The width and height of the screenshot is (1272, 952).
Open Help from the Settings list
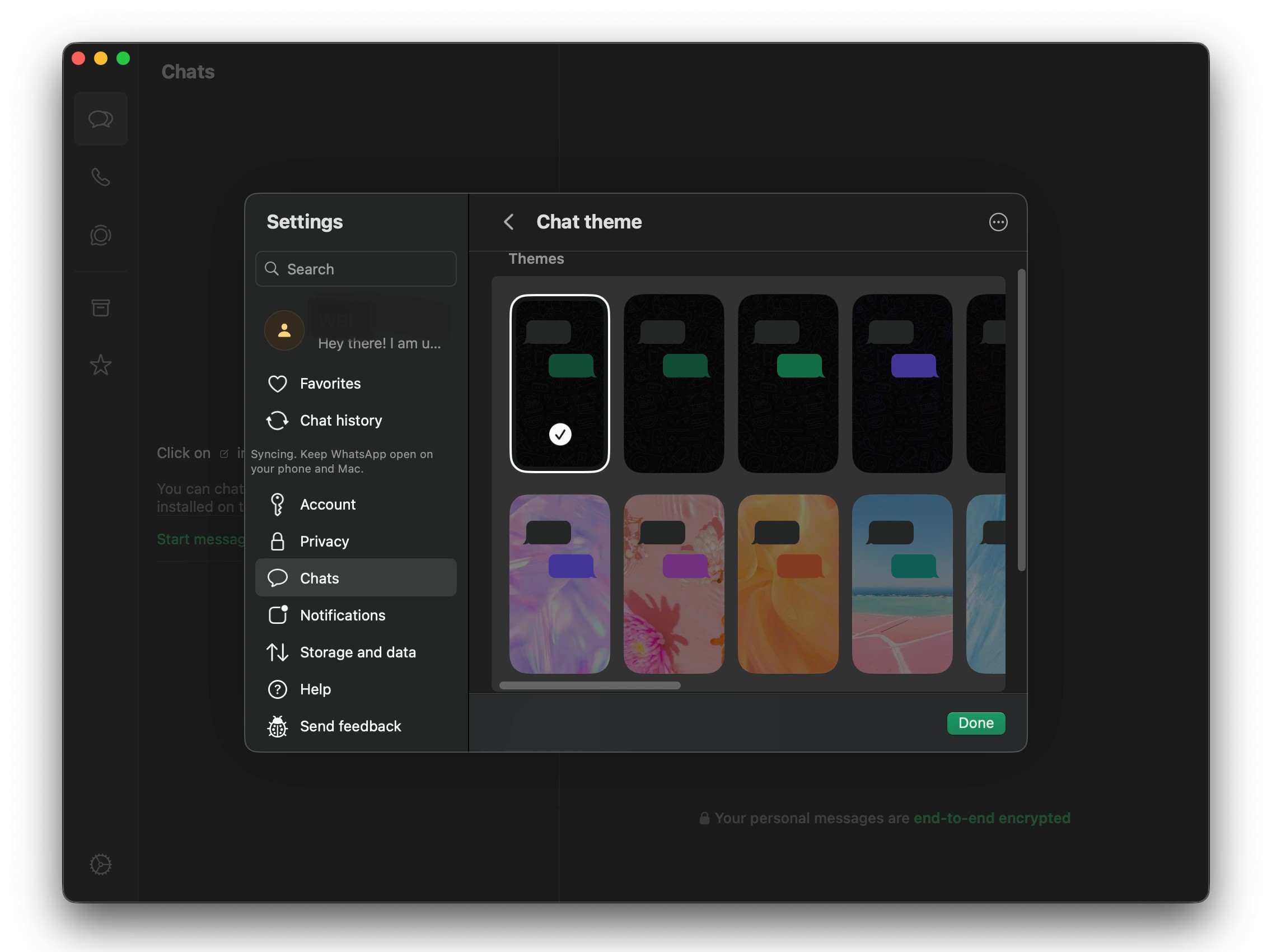click(x=315, y=689)
